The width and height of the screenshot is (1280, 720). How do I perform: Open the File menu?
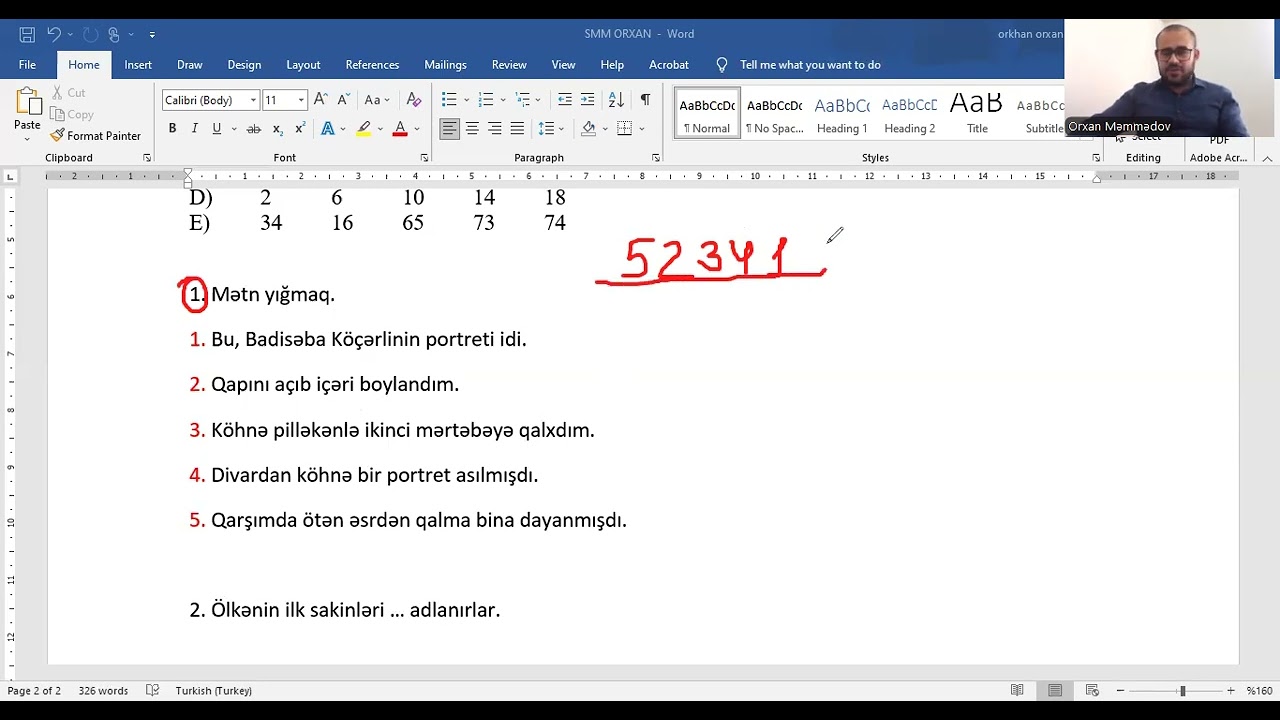point(27,65)
